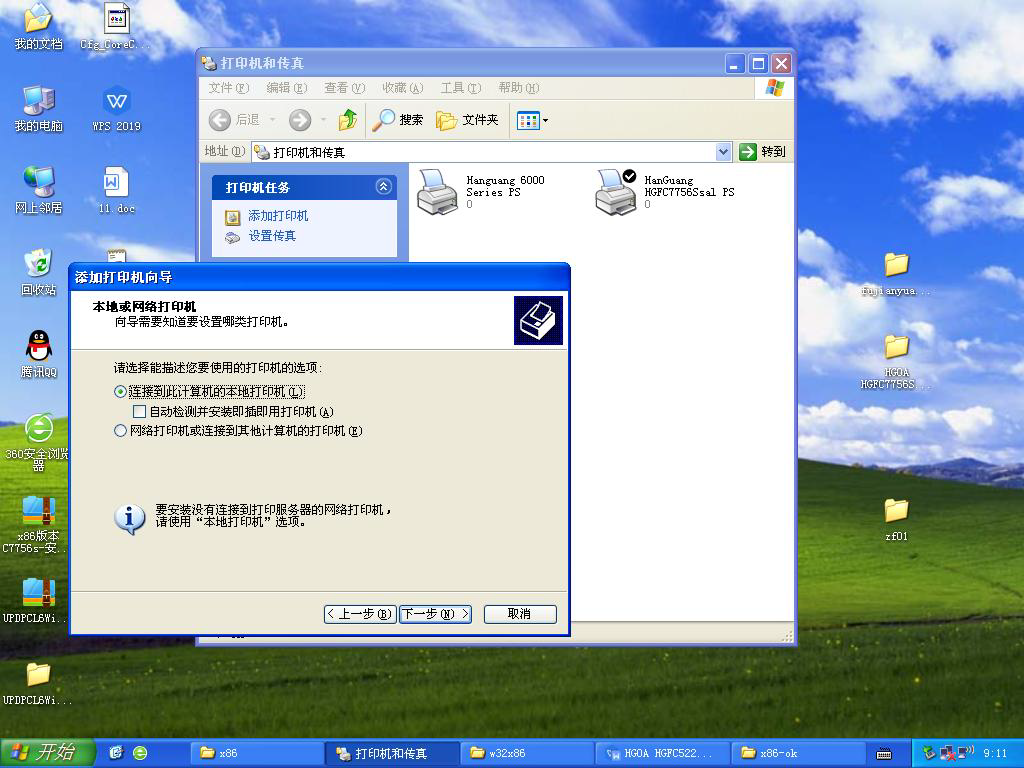1024x768 pixels.
Task: Click the 开始 Start button
Action: pos(47,753)
